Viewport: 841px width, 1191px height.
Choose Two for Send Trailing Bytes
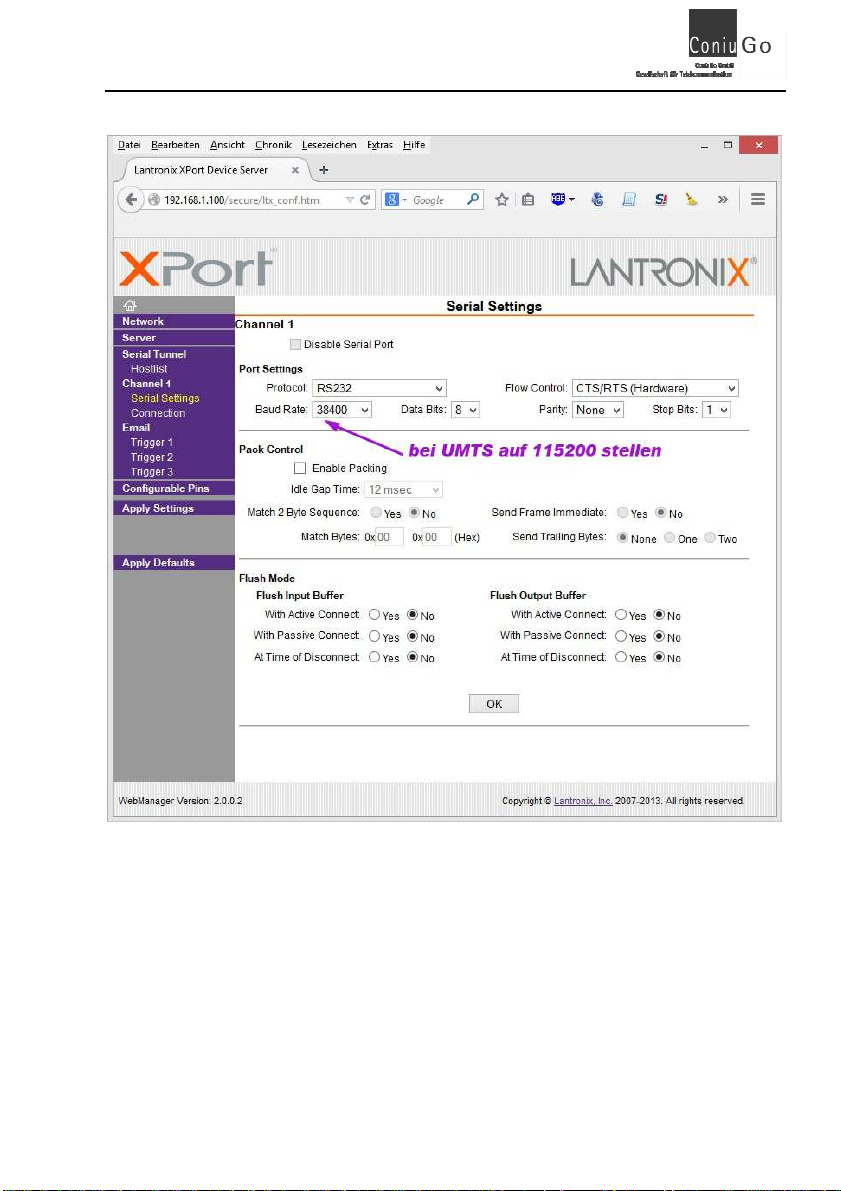pos(710,538)
